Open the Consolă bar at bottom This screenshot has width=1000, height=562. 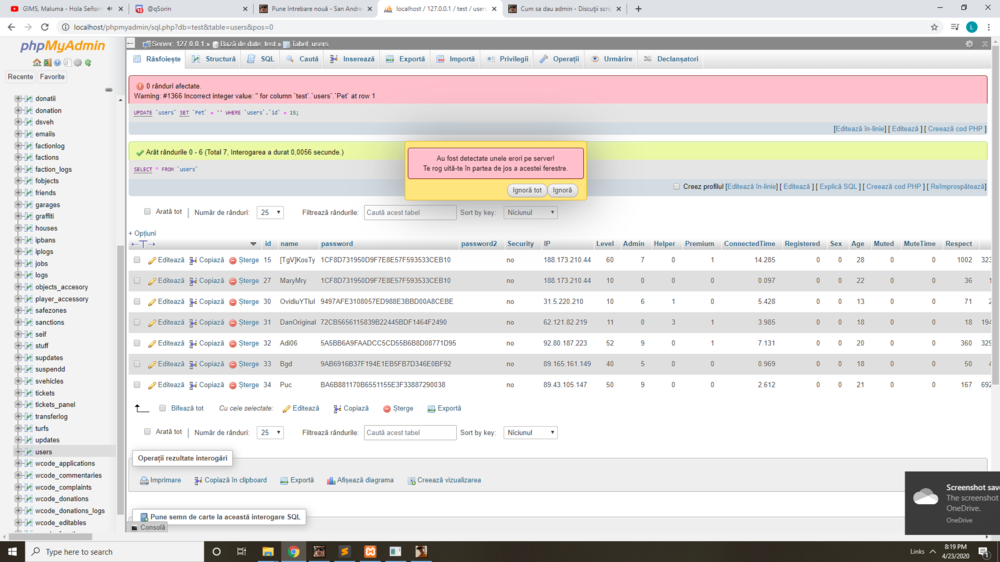click(x=148, y=528)
